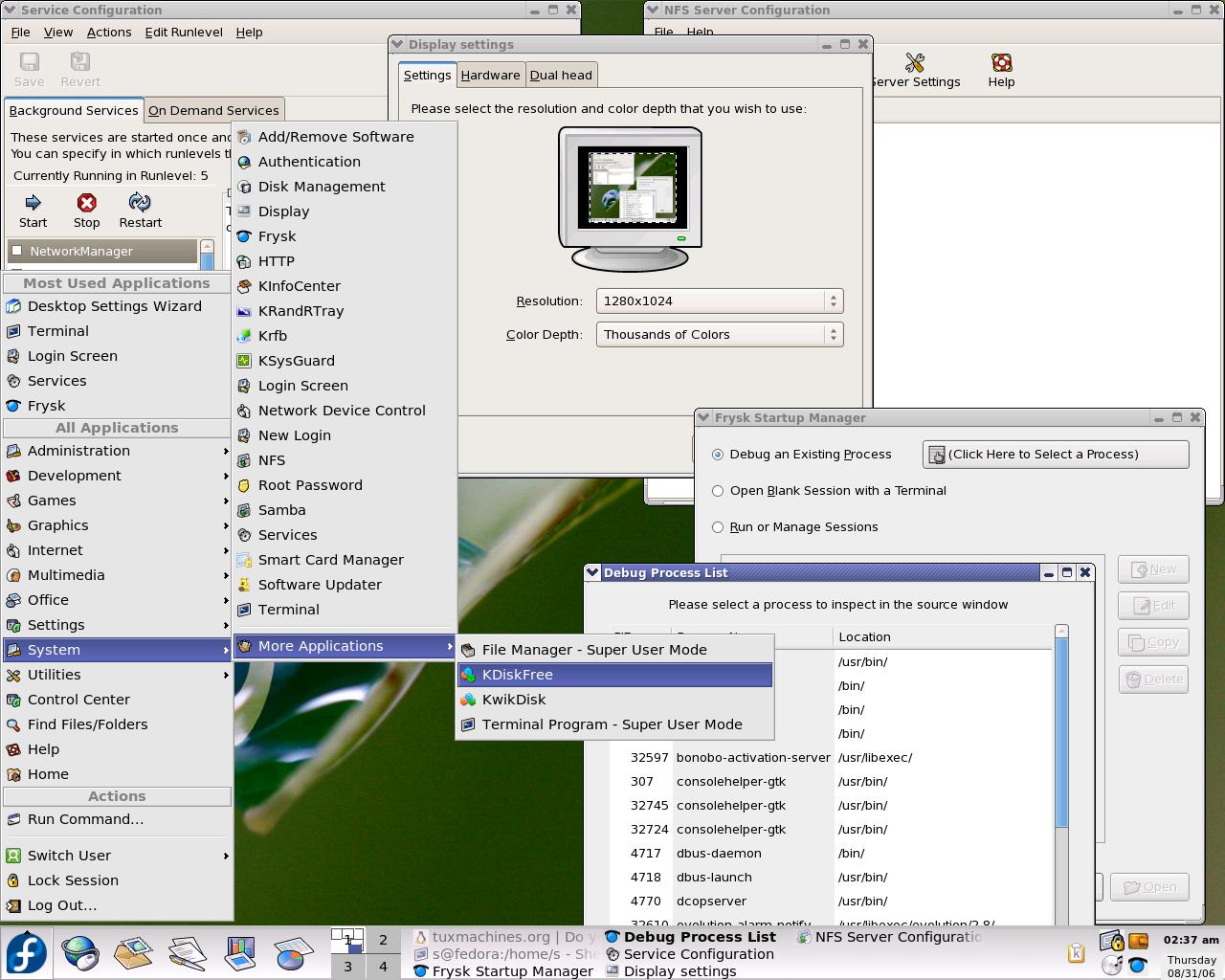Image resolution: width=1225 pixels, height=980 pixels.
Task: Expand Development submenu
Action: pyautogui.click(x=117, y=476)
